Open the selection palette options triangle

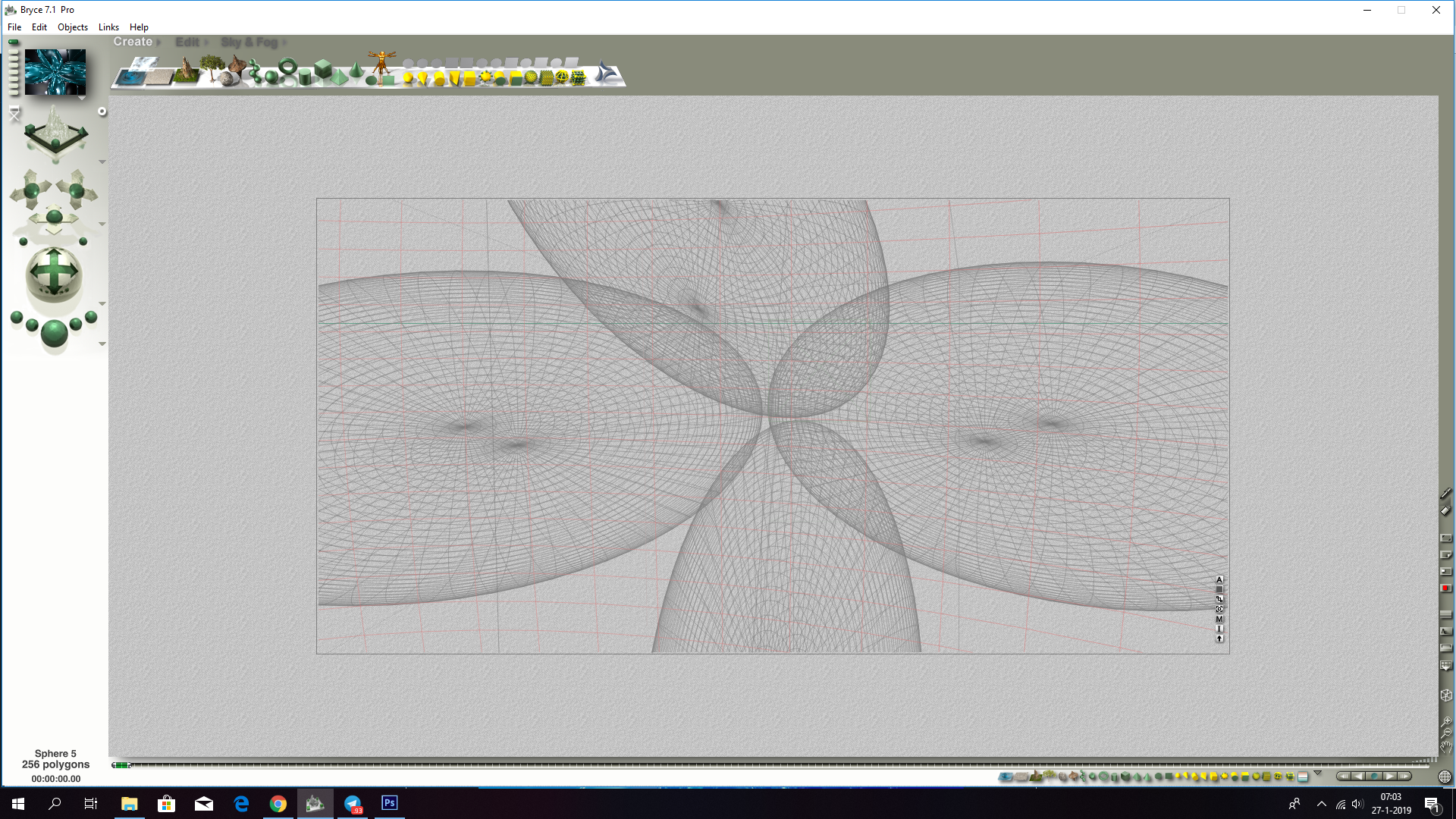pyautogui.click(x=1317, y=773)
